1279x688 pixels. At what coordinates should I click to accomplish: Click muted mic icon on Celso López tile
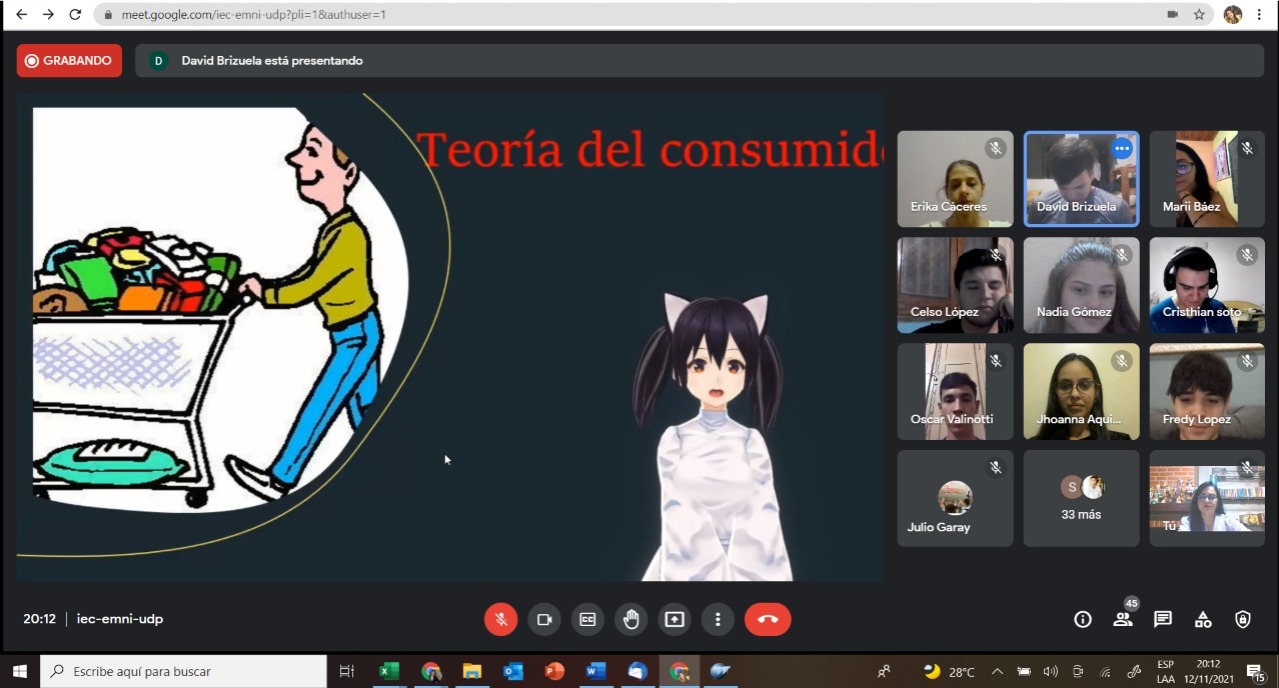(995, 255)
